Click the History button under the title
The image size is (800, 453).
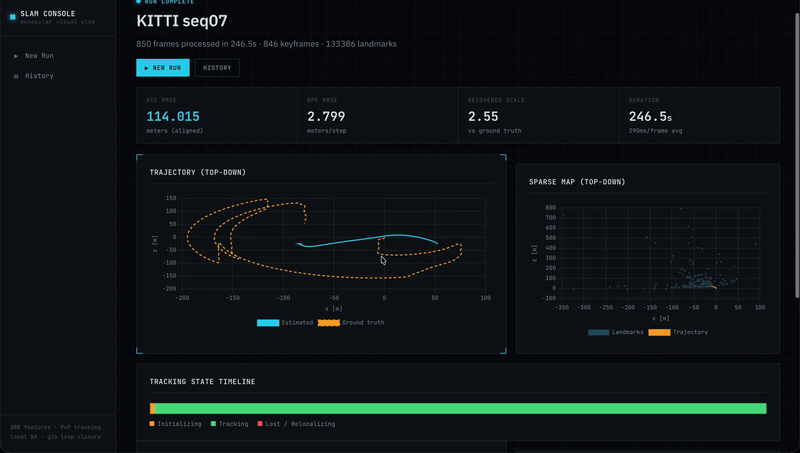point(217,68)
